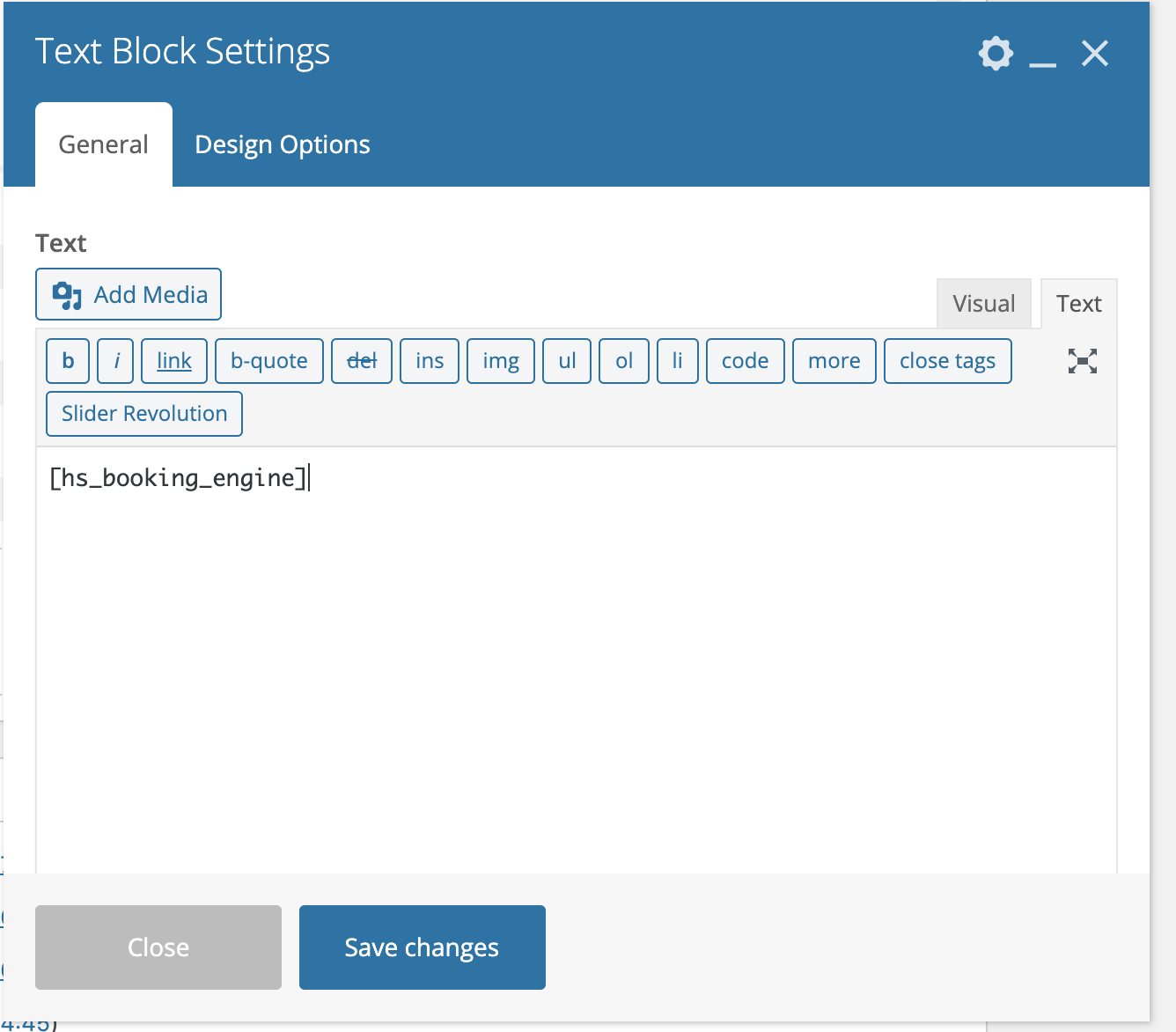Select the General tab
This screenshot has width=1176, height=1032.
click(104, 144)
